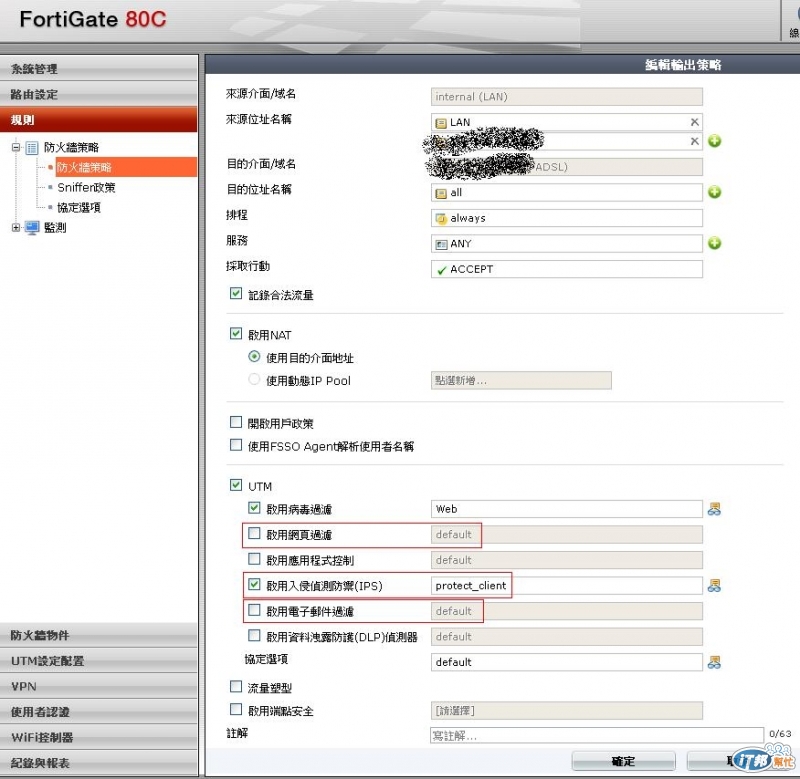The height and width of the screenshot is (779, 800).
Task: Enable 啟用電子郵件過濾 checkbox
Action: 254,610
